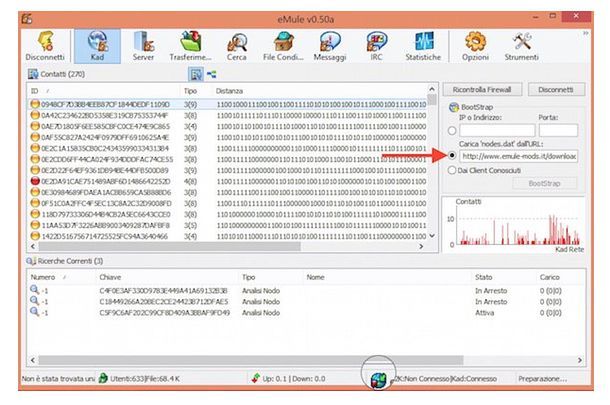Click the Attiva status cell
610x405 pixels.
(x=484, y=313)
